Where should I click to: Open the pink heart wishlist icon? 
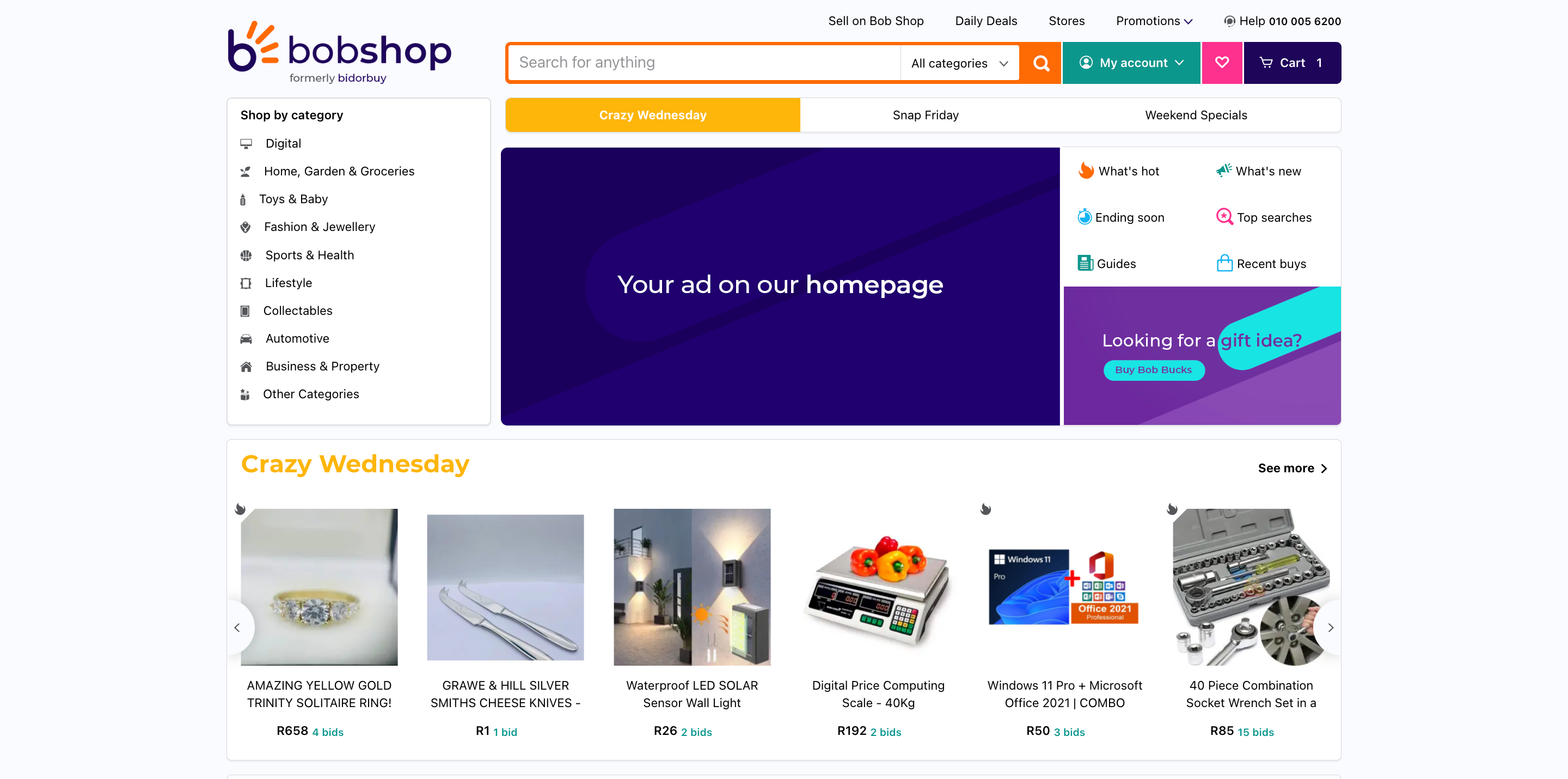pos(1222,62)
